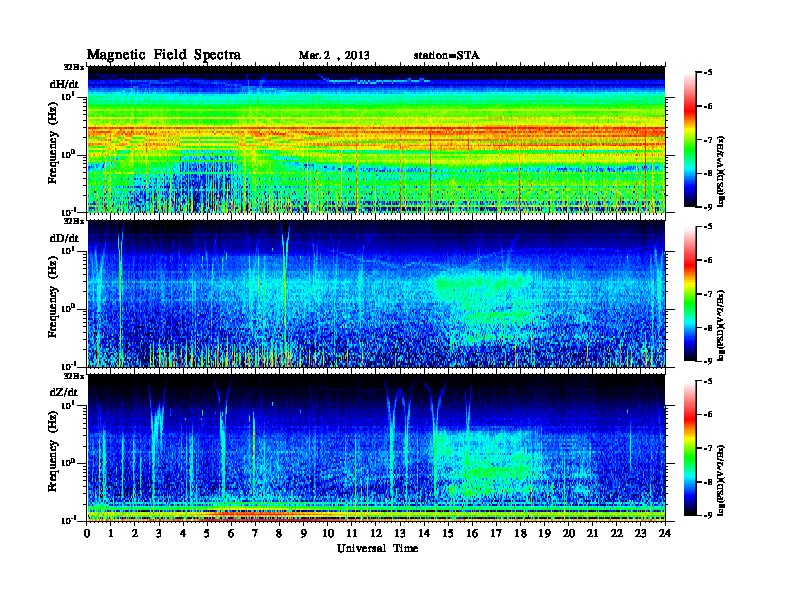Image resolution: width=792 pixels, height=612 pixels.
Task: Click hour 18 on the time axis
Action: click(520, 534)
